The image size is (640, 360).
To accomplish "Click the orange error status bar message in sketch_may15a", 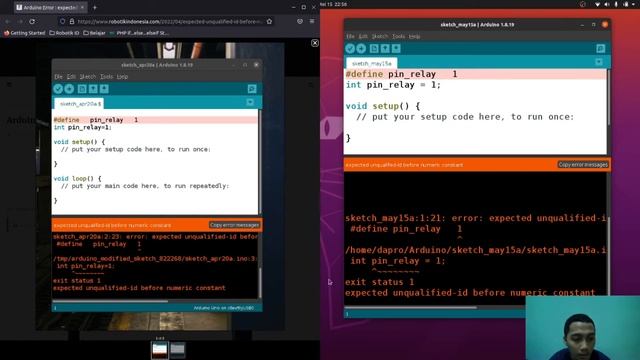I will pyautogui.click(x=404, y=165).
